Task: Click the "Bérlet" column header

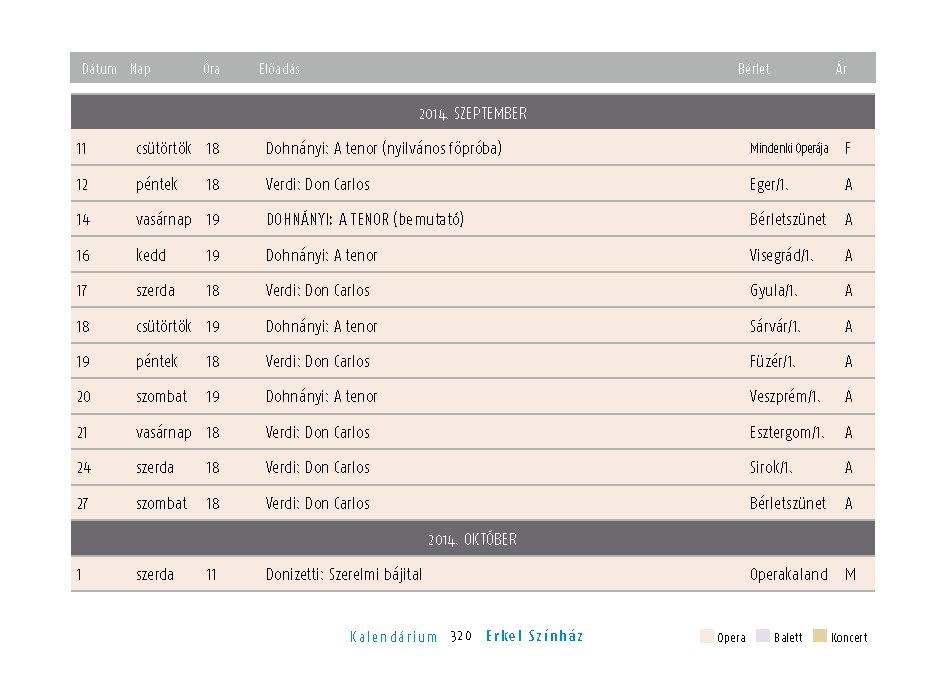Action: (754, 69)
